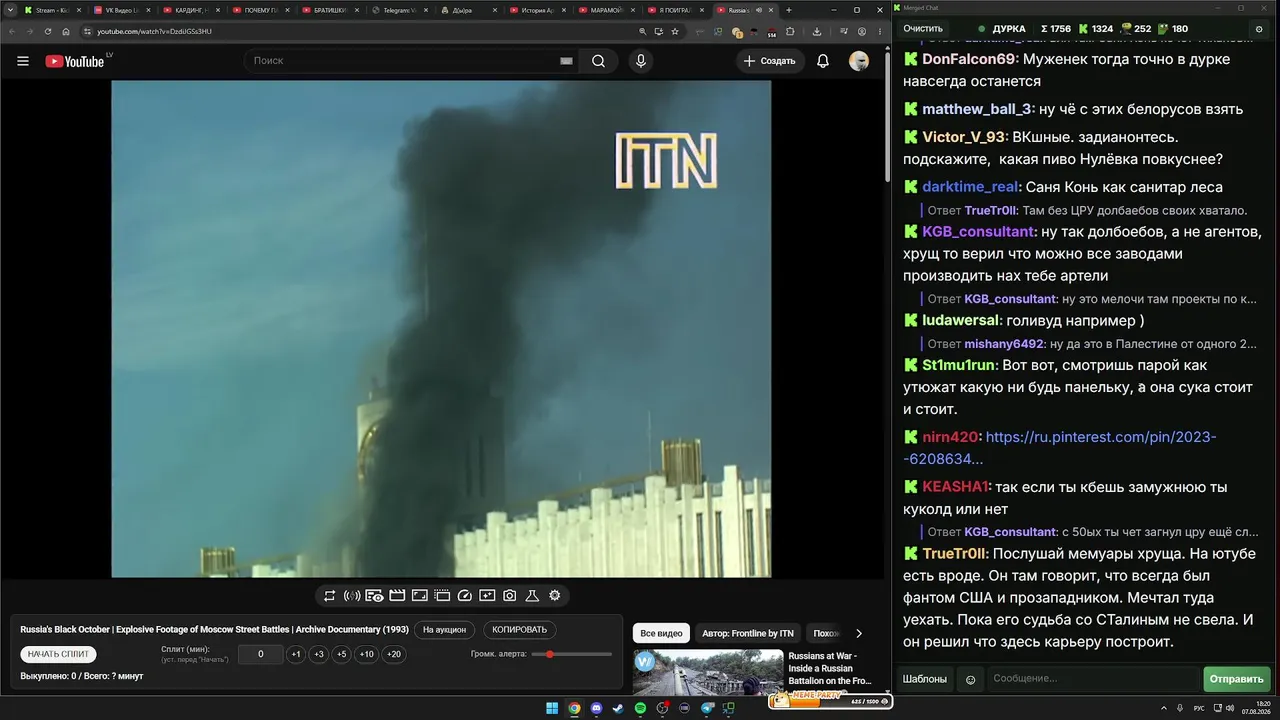Open player toolbar settings gear
The width and height of the screenshot is (1280, 720).
(x=555, y=596)
